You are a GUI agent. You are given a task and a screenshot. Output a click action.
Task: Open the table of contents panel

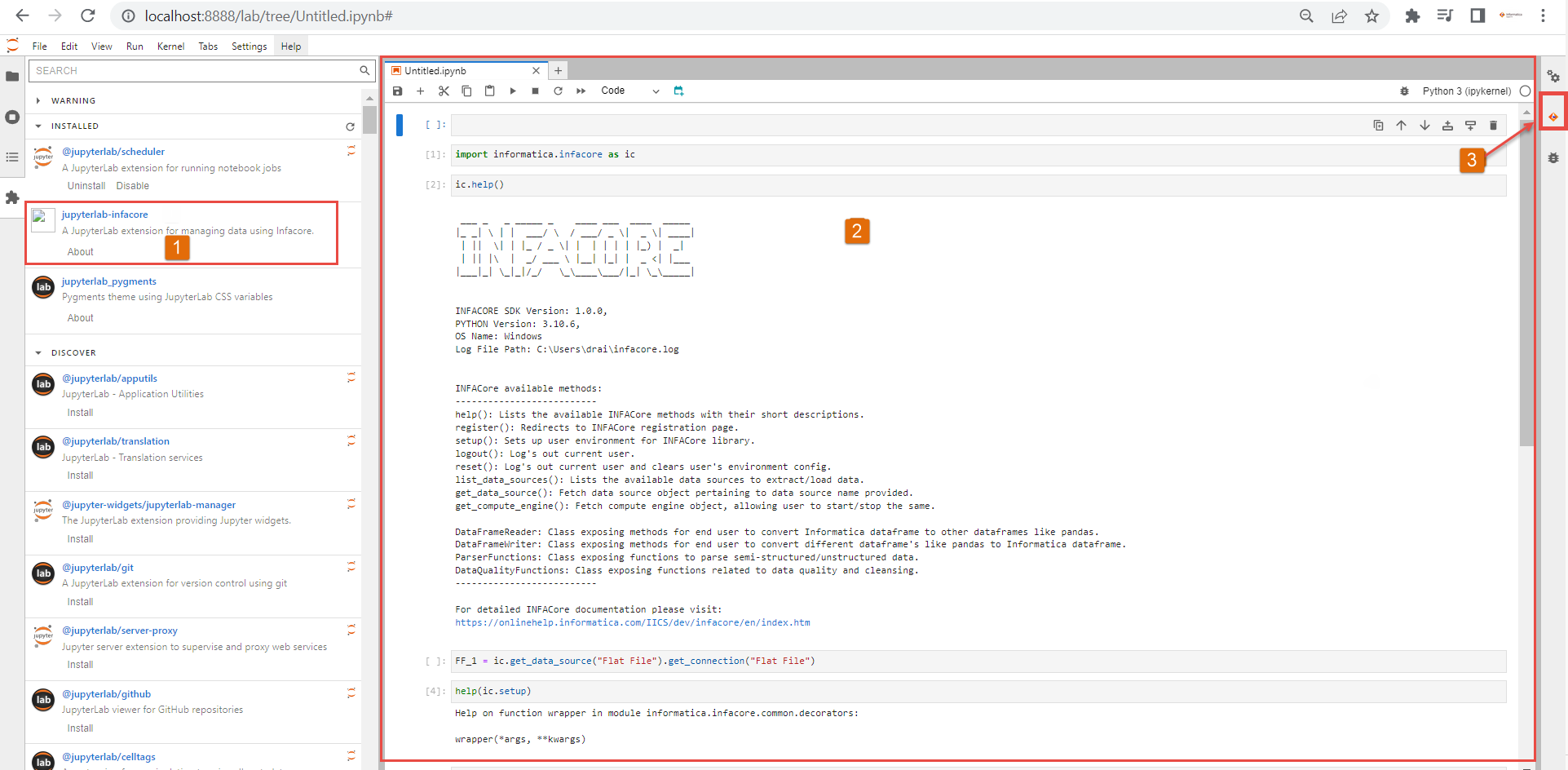pyautogui.click(x=12, y=157)
